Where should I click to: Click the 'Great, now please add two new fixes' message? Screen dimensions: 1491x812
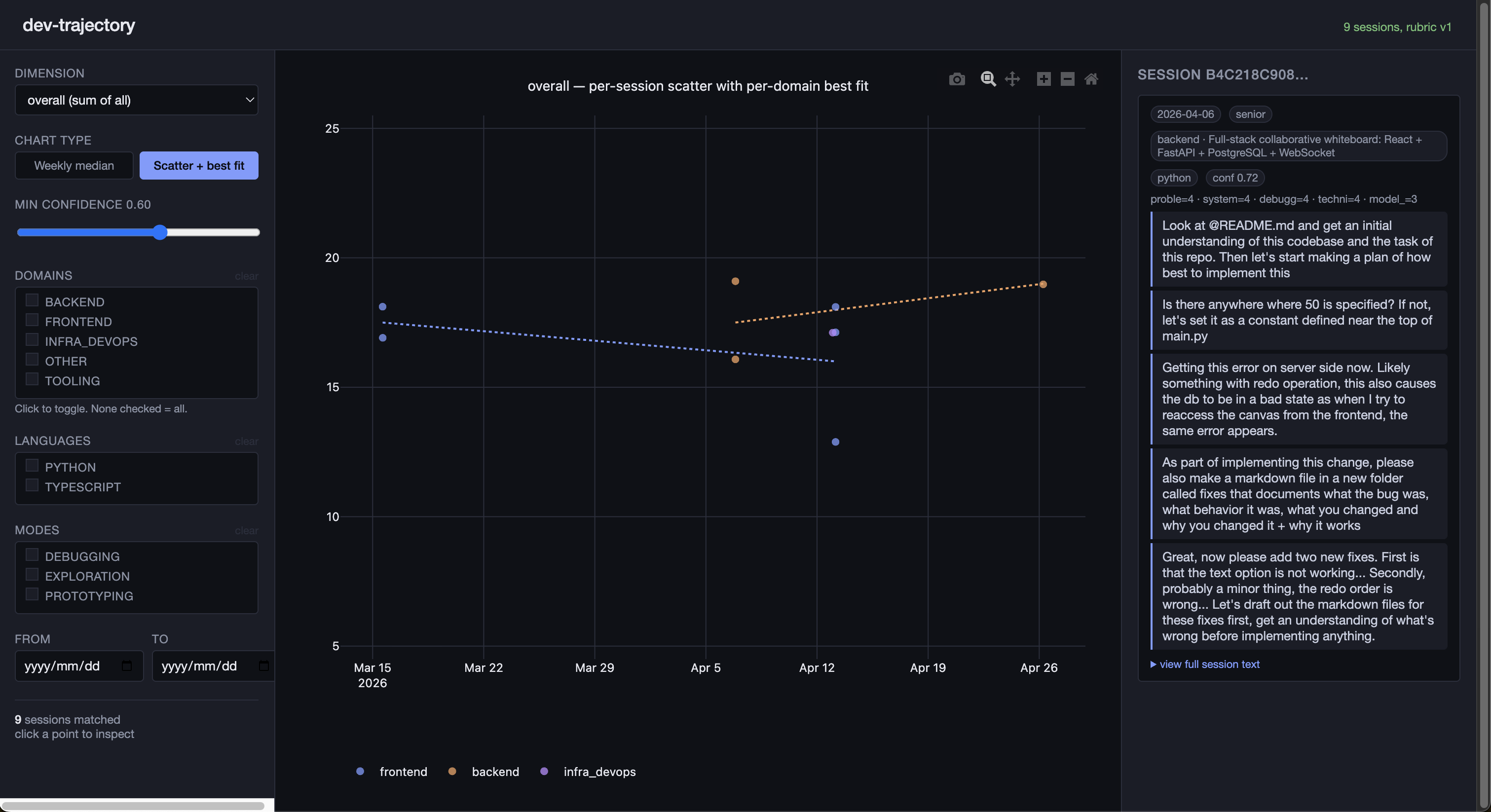[x=1299, y=596]
